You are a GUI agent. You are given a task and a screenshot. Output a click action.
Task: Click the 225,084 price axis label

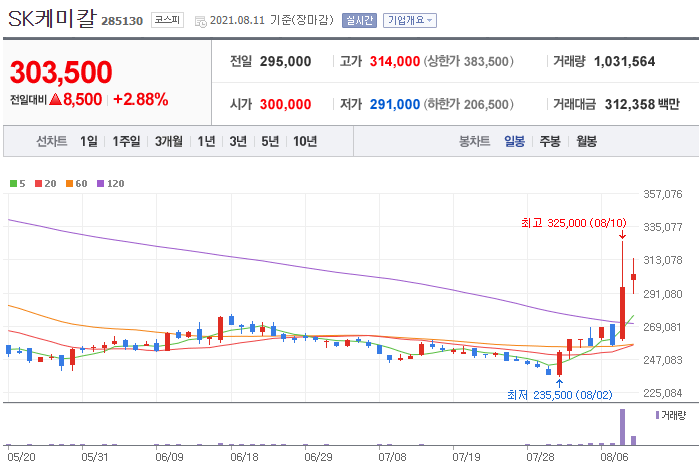point(662,393)
